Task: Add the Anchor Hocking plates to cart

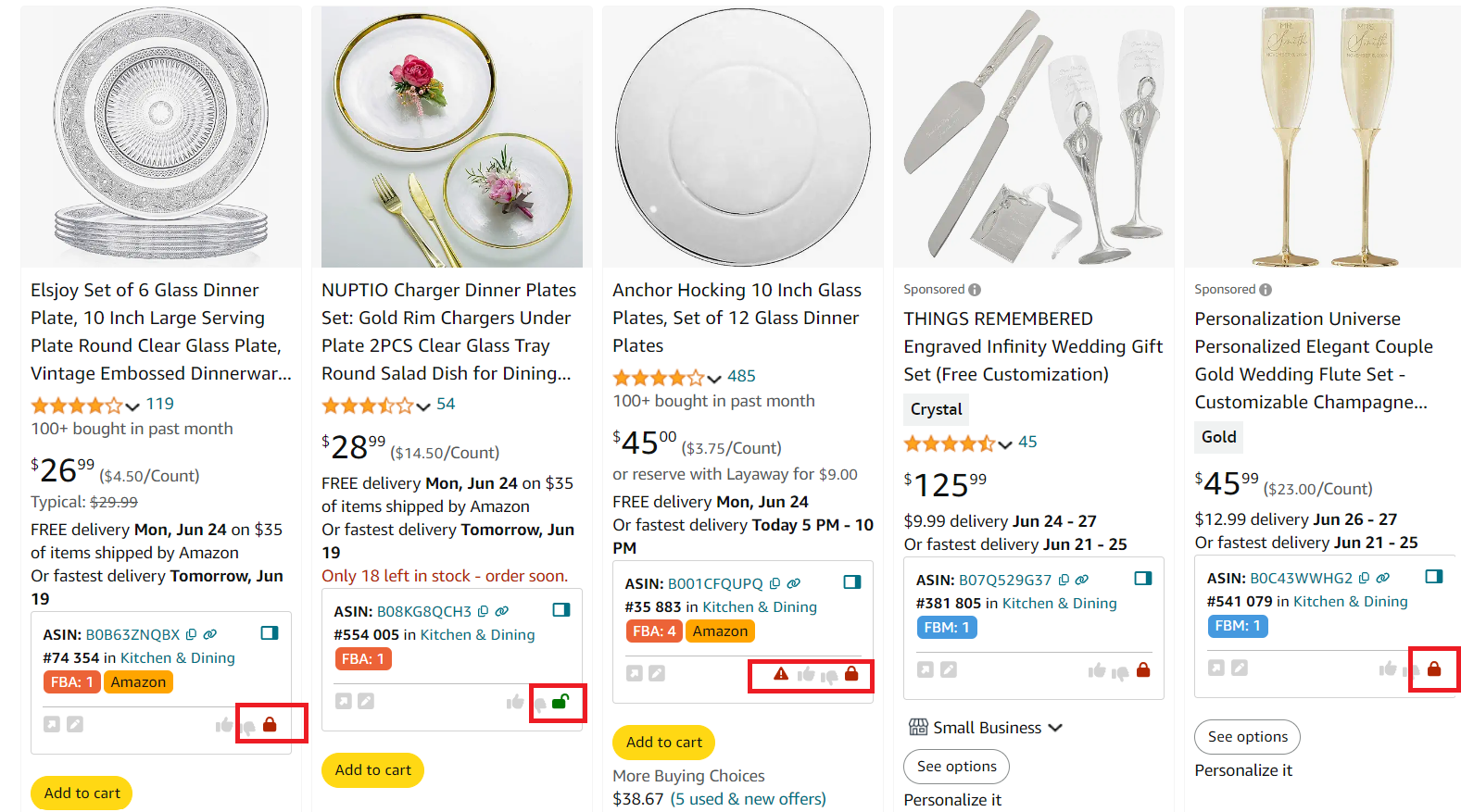Action: point(663,742)
